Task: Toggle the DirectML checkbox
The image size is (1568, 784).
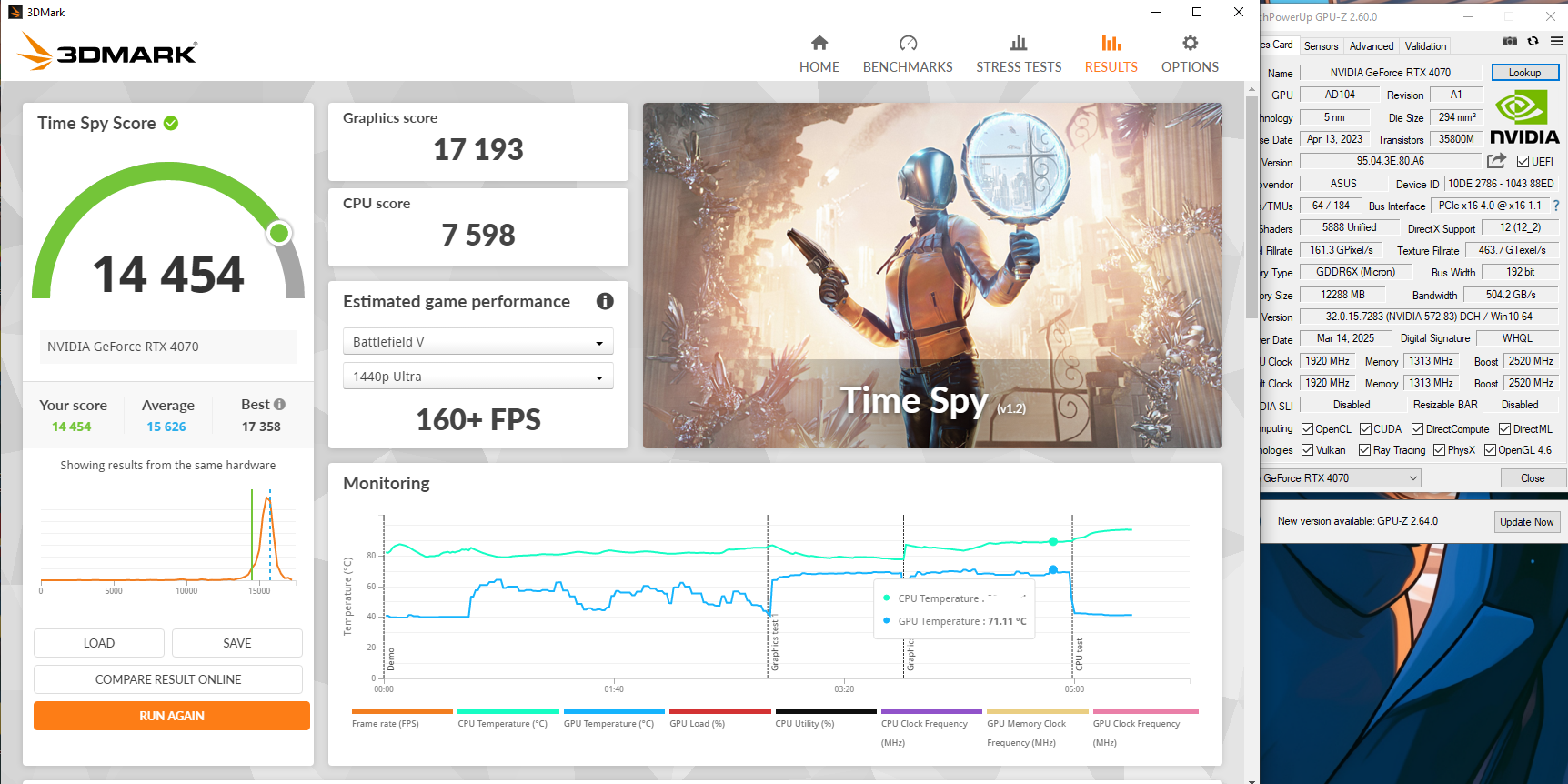Action: (x=1504, y=429)
